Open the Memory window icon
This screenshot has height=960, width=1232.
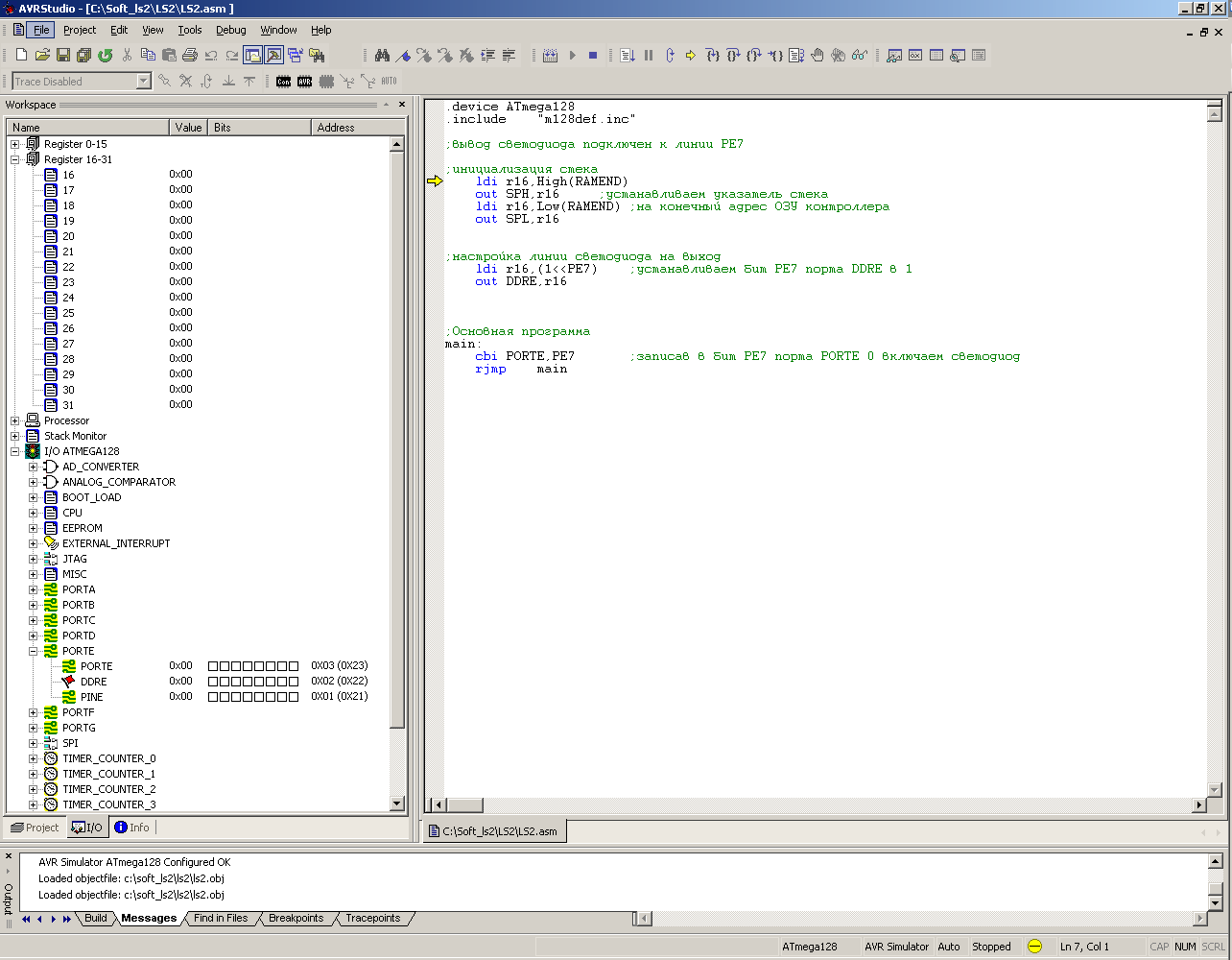[x=936, y=55]
